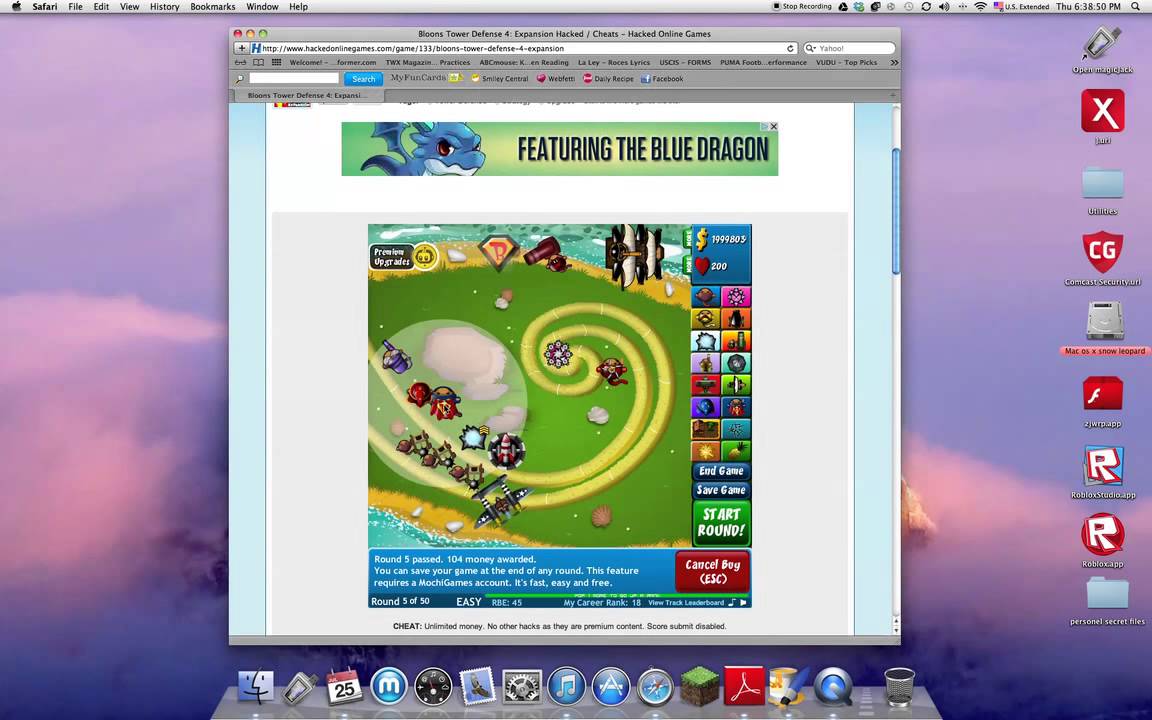Select the Tack Shooter tower

coord(736,296)
